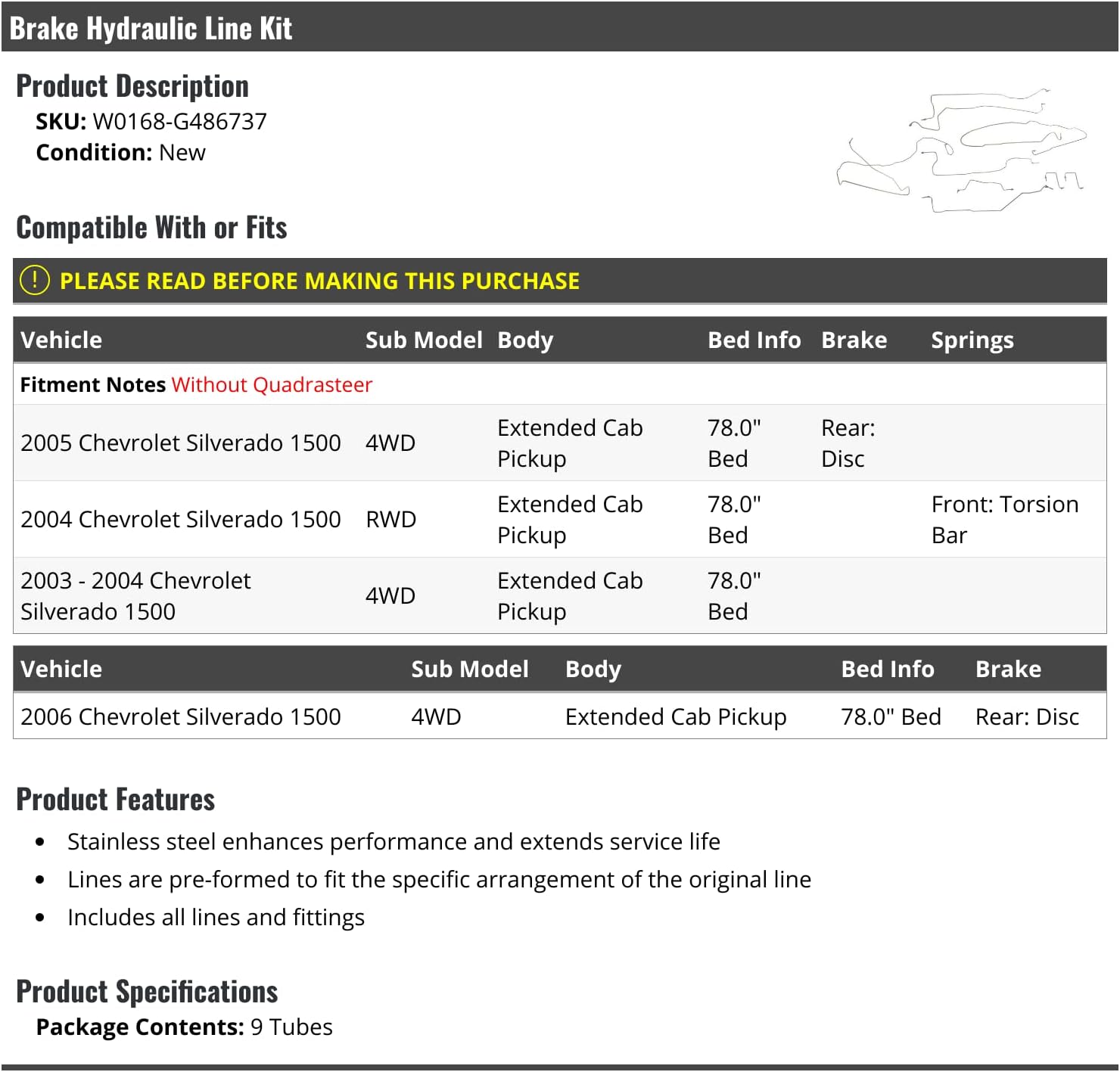Open the brake line kit product image
Viewport: 1120px width, 1072px height.
961,150
